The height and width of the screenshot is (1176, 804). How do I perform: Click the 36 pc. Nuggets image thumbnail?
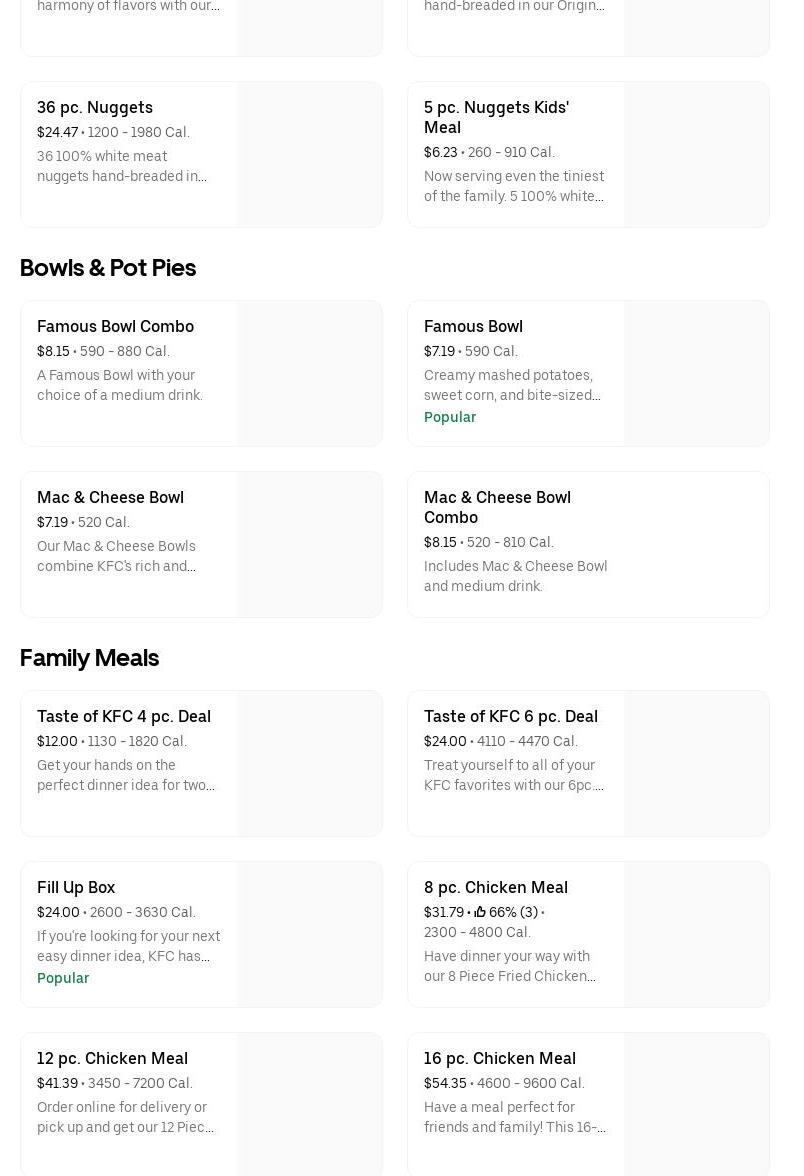click(309, 155)
